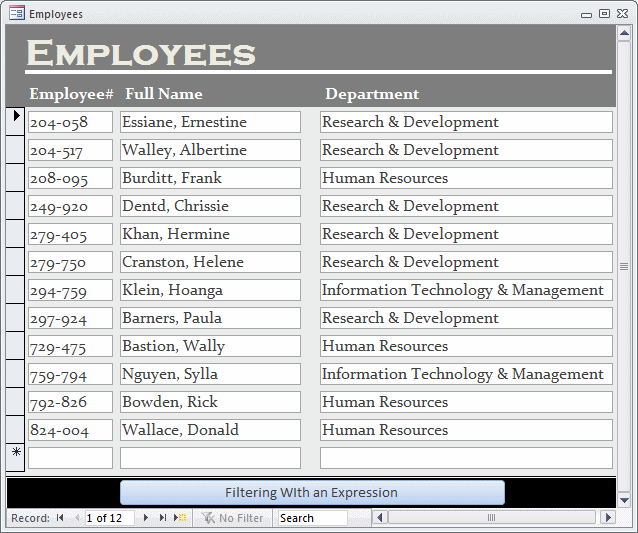The width and height of the screenshot is (638, 533).
Task: Click empty Department field in new row
Action: [466, 458]
